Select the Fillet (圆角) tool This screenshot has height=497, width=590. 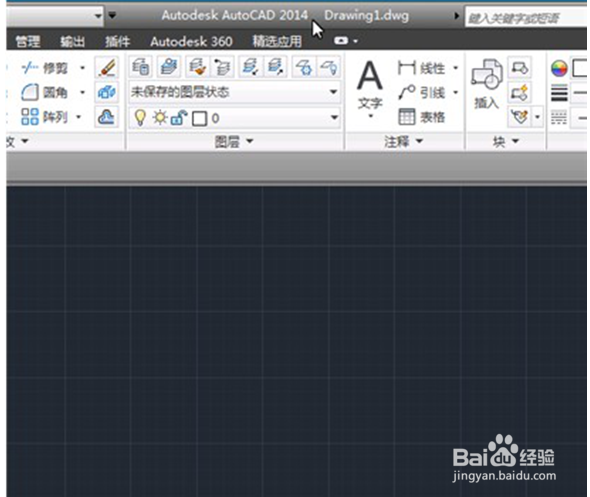click(45, 92)
